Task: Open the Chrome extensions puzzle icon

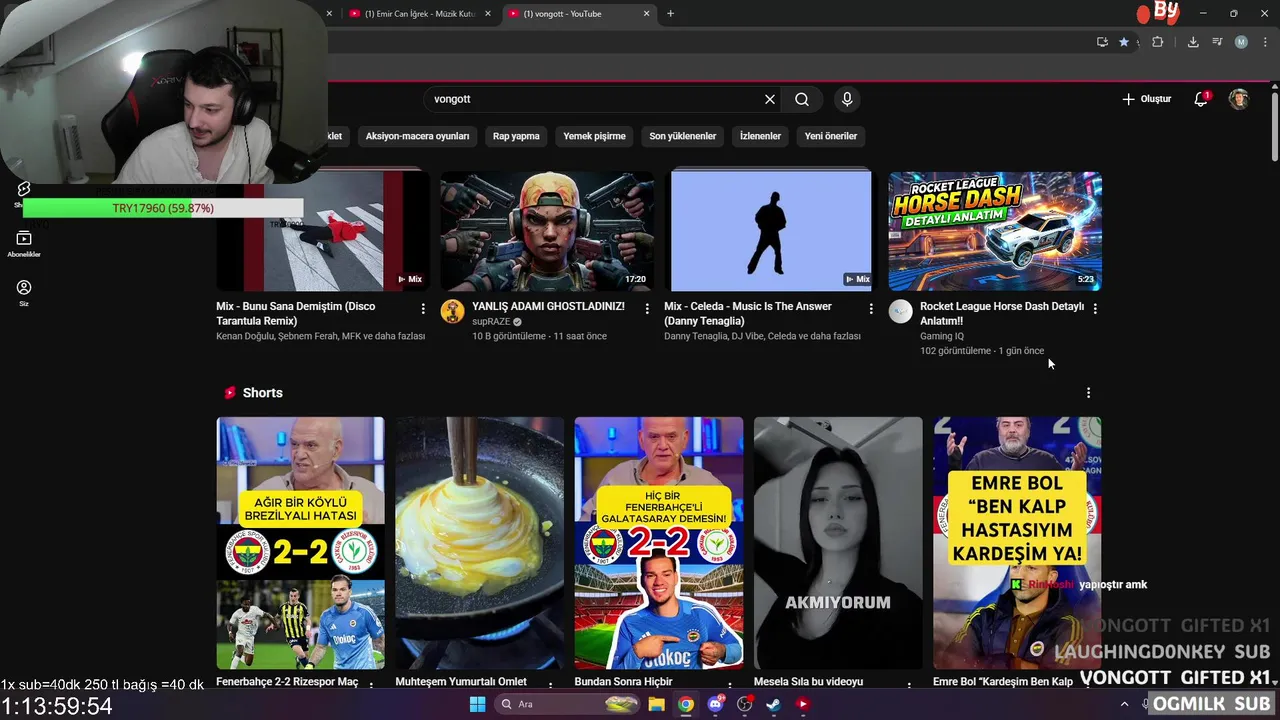Action: pyautogui.click(x=1158, y=42)
